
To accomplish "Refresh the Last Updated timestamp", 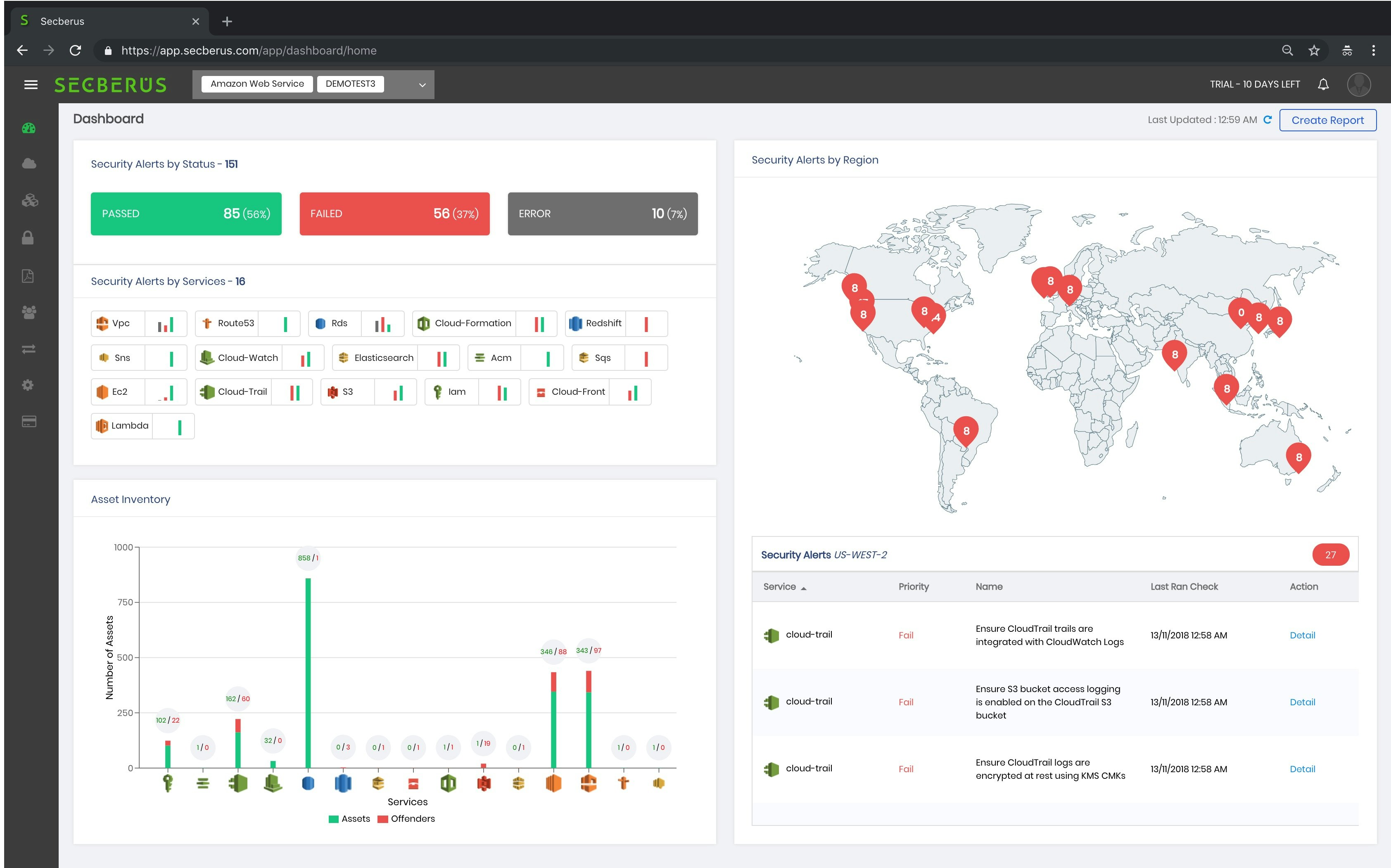I will click(1268, 120).
